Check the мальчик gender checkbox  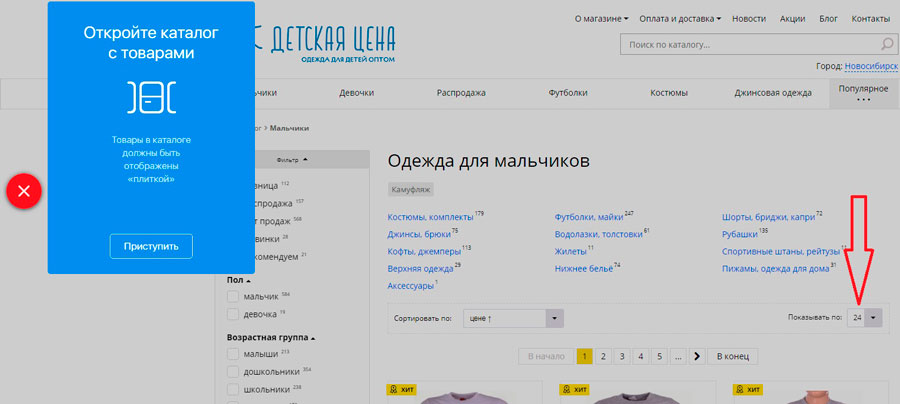click(x=233, y=297)
